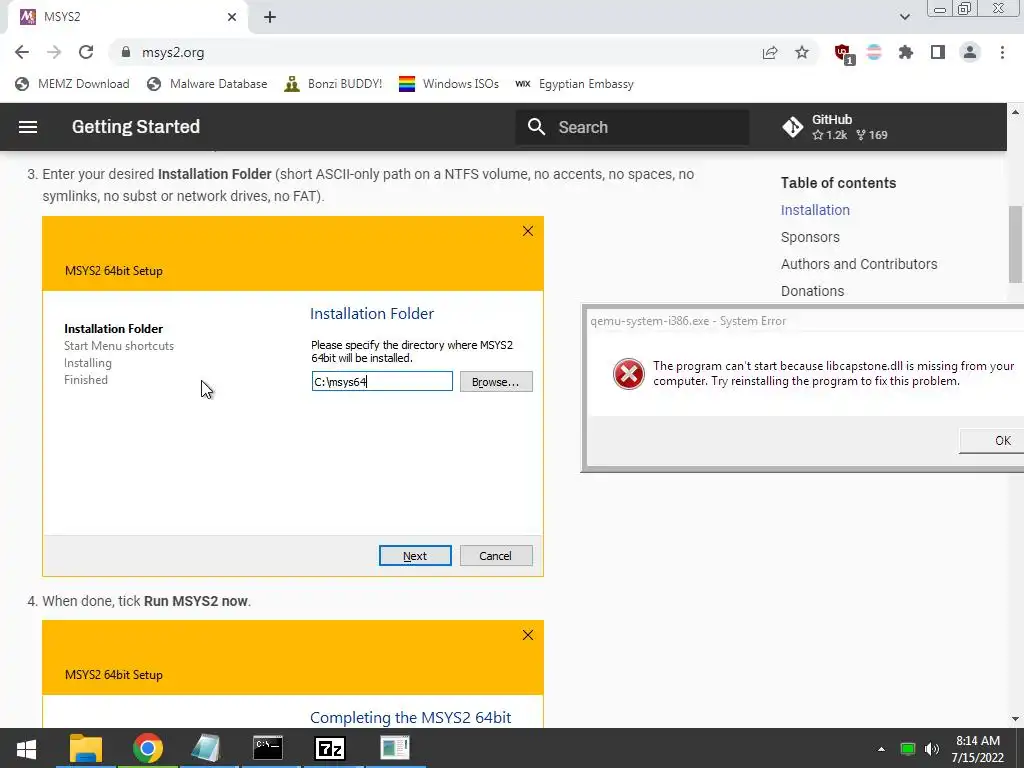
Task: Click scrollbar down arrow
Action: 1016,719
